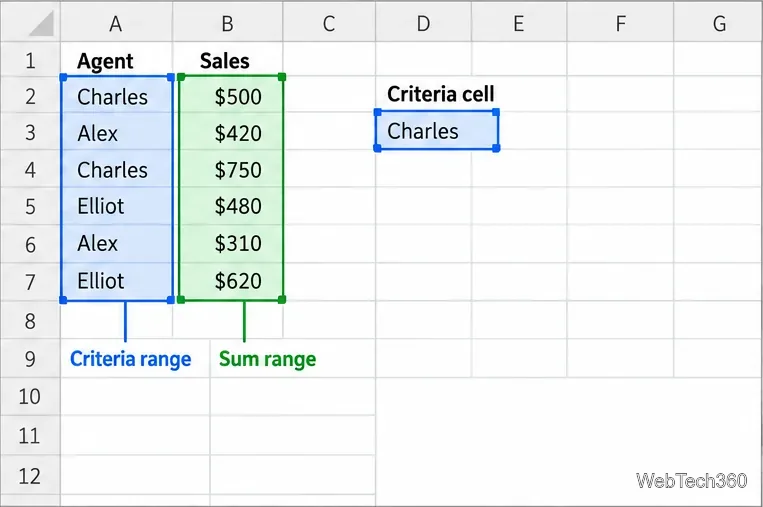
Task: Select row 12 header
Action: pos(30,475)
